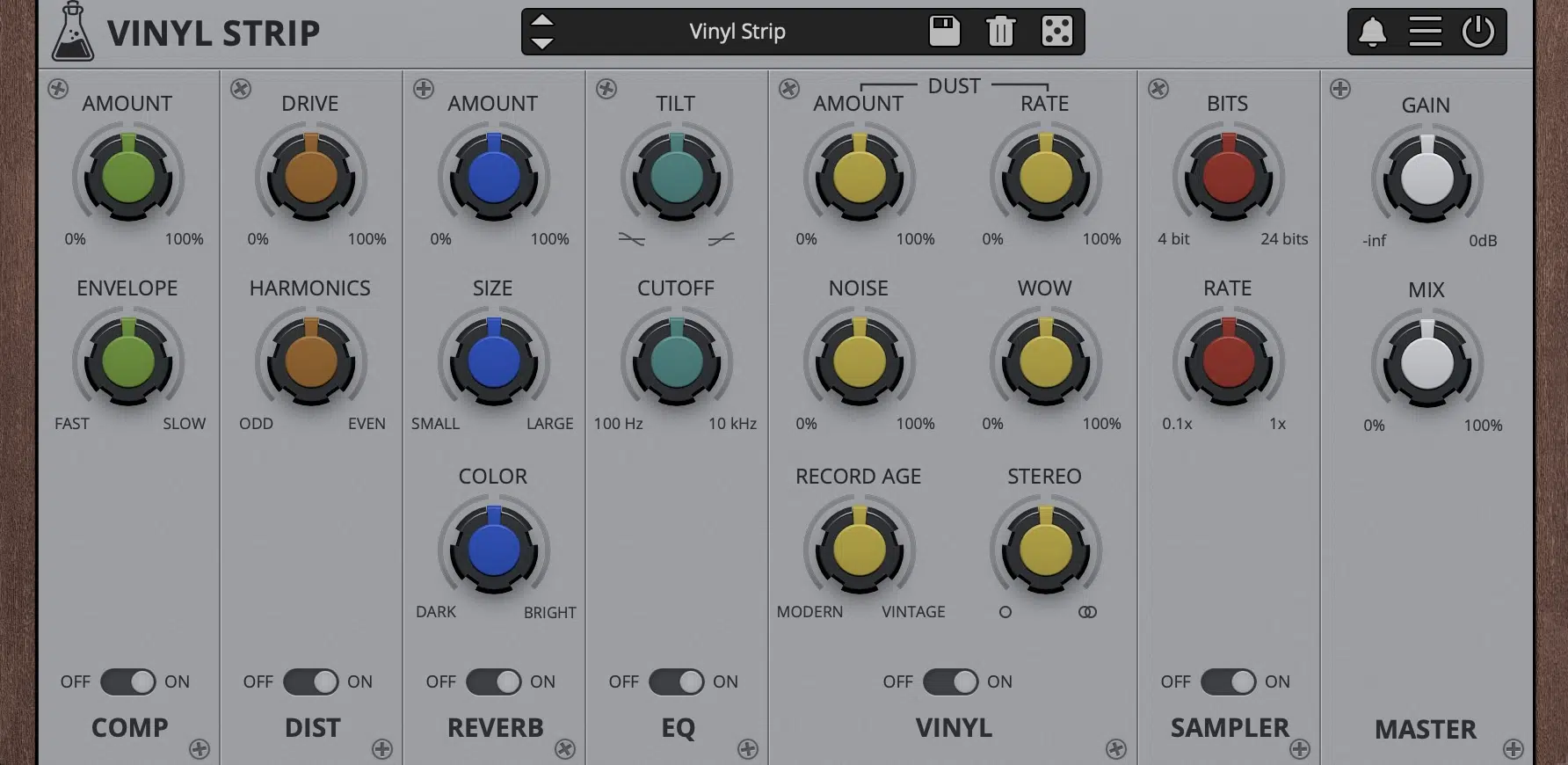The width and height of the screenshot is (1568, 765).
Task: Click the screw icon beside the DIST label
Action: click(x=382, y=749)
